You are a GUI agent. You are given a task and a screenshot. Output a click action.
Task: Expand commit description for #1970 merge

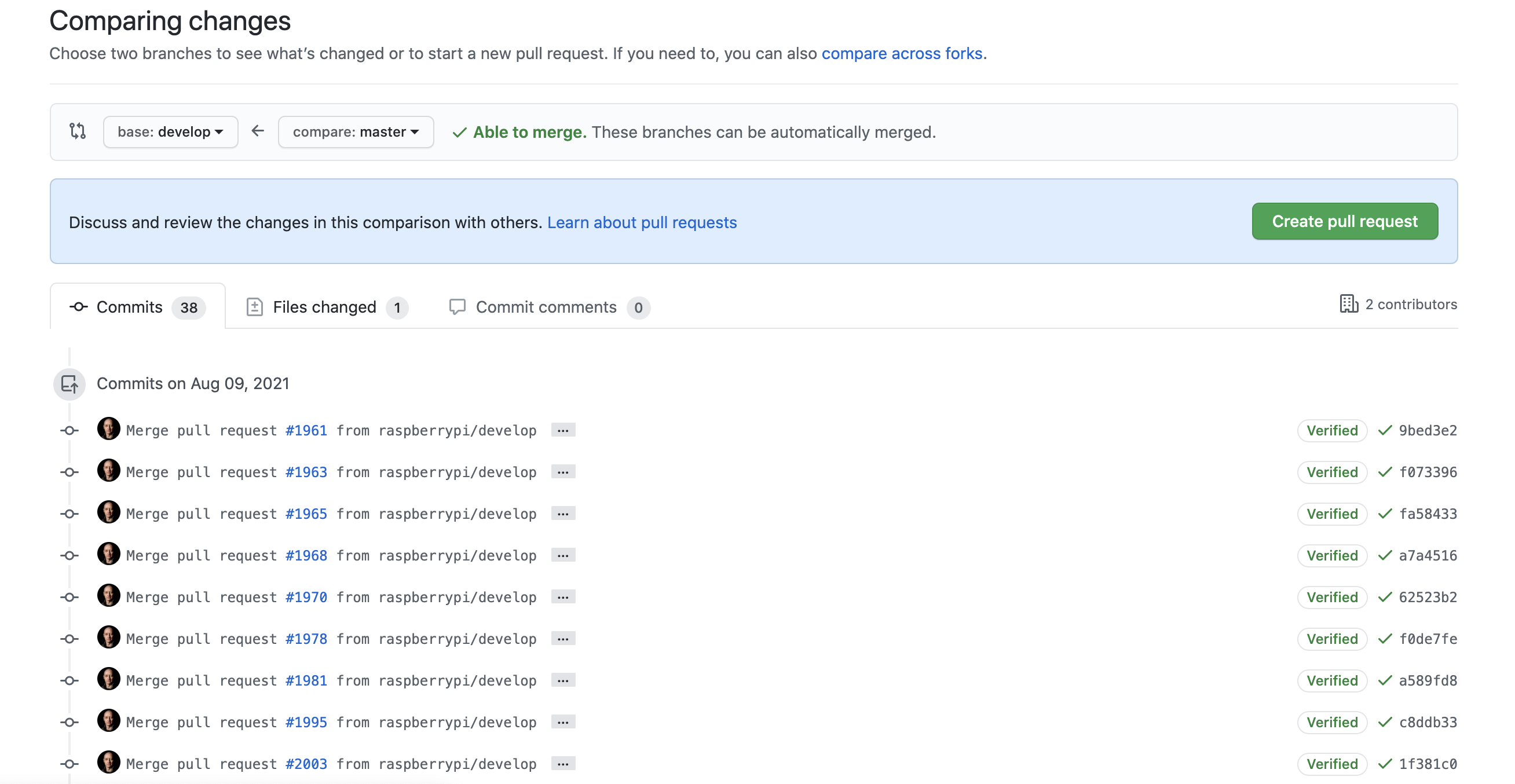(x=563, y=598)
